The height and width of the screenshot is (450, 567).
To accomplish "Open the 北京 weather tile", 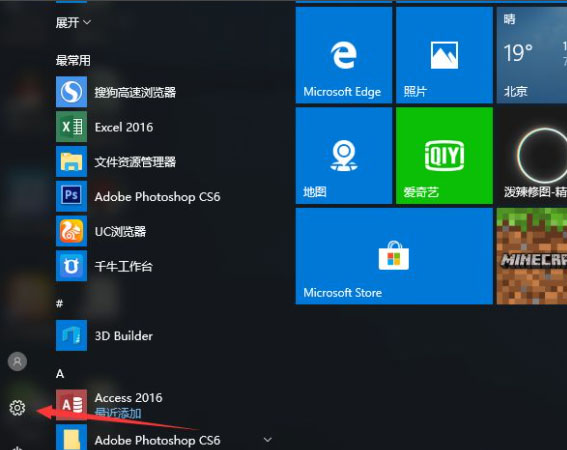I will [x=532, y=55].
